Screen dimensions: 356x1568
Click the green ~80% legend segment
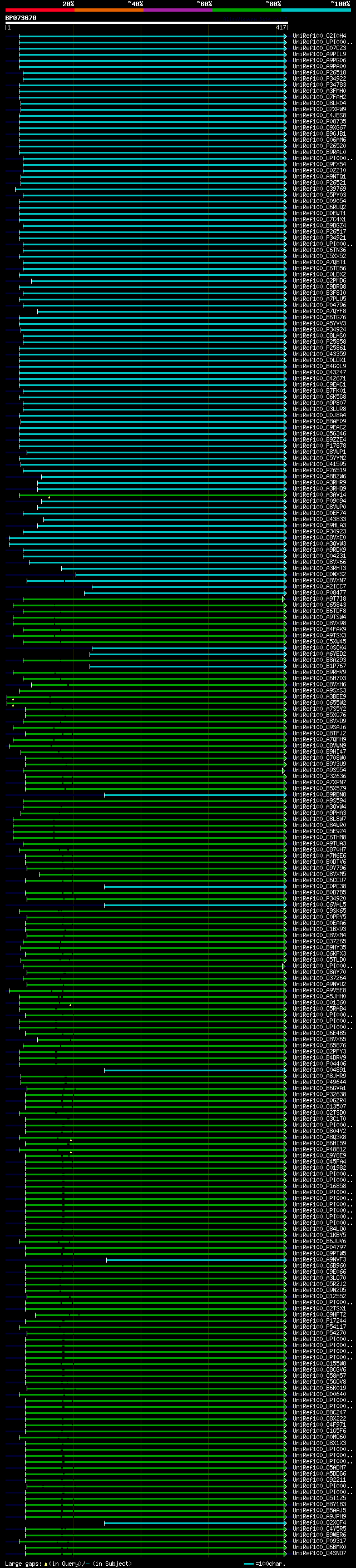coord(246,10)
